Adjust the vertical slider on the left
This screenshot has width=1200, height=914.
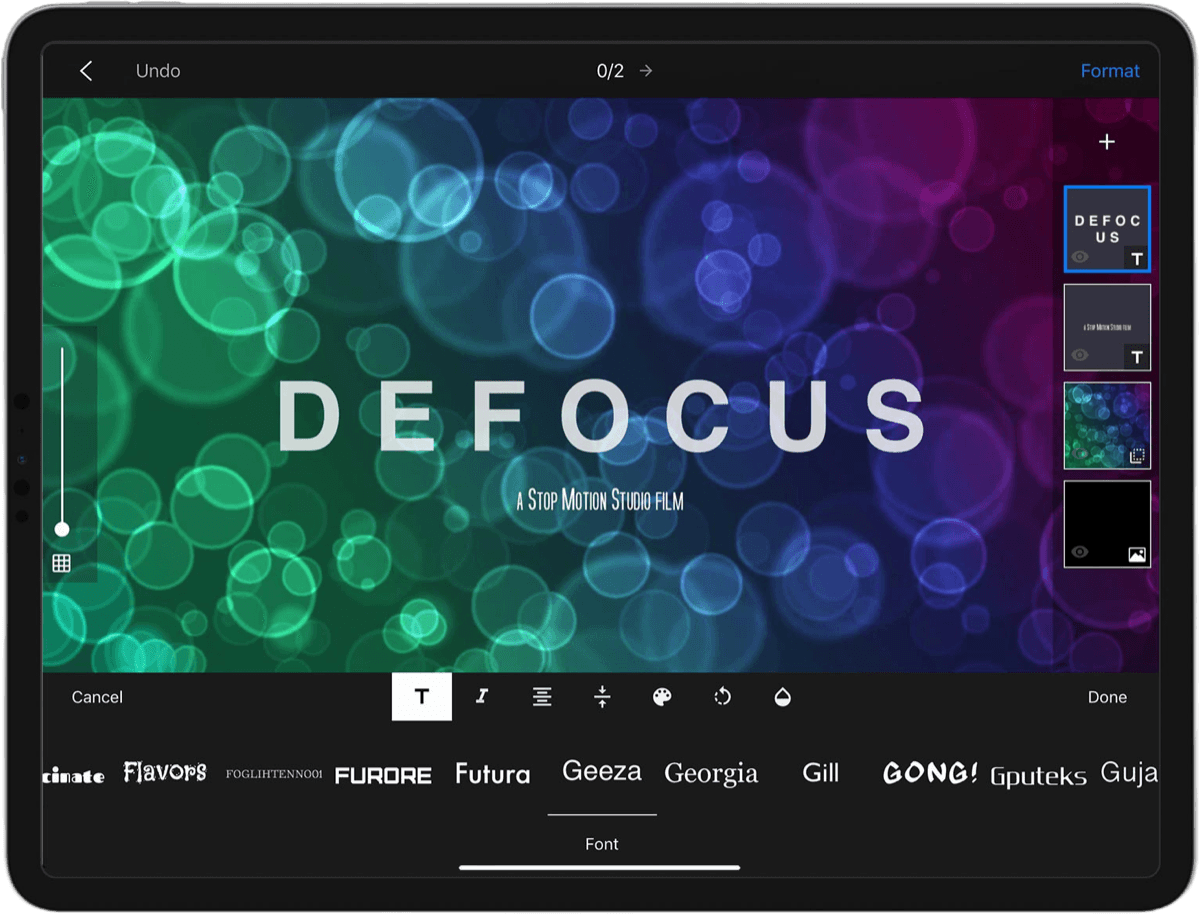tap(61, 528)
